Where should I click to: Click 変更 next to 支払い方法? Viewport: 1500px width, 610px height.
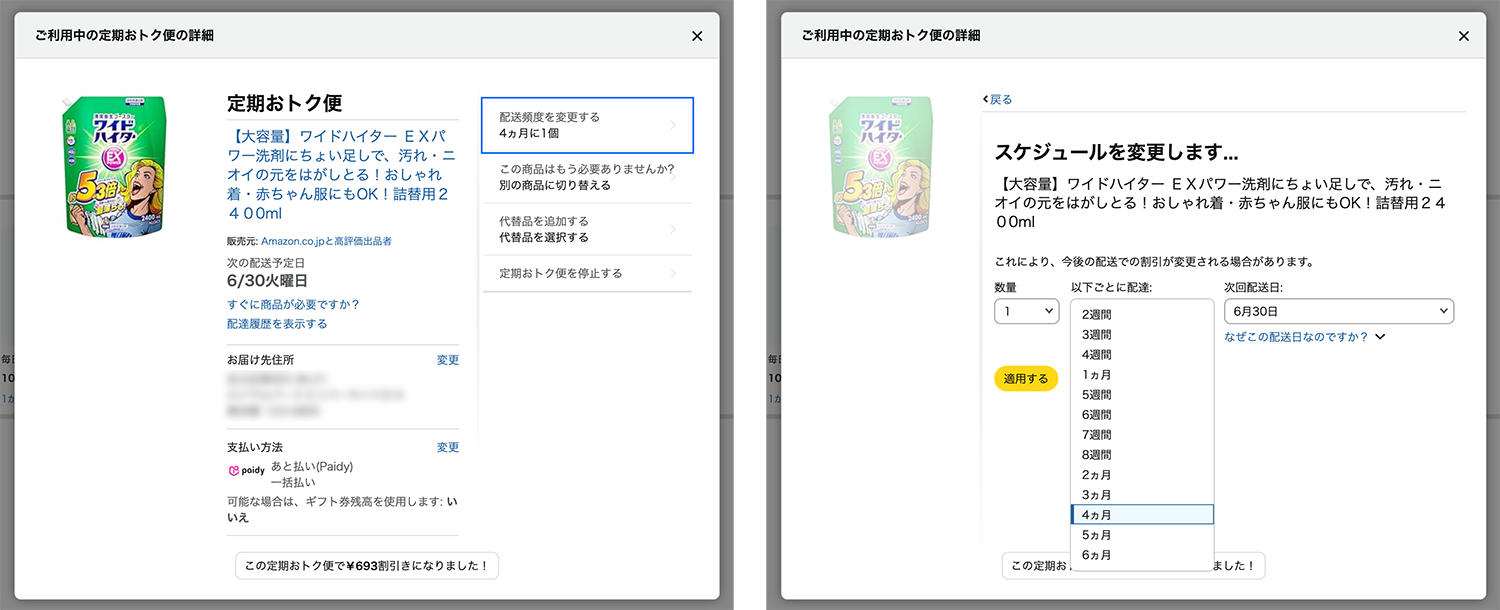[448, 447]
